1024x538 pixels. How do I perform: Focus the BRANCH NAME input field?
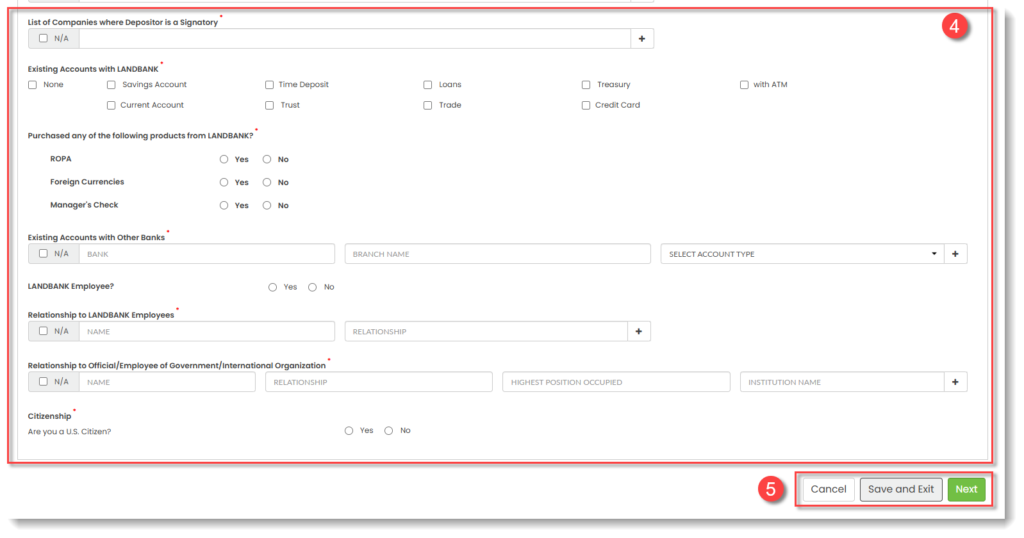tap(498, 254)
